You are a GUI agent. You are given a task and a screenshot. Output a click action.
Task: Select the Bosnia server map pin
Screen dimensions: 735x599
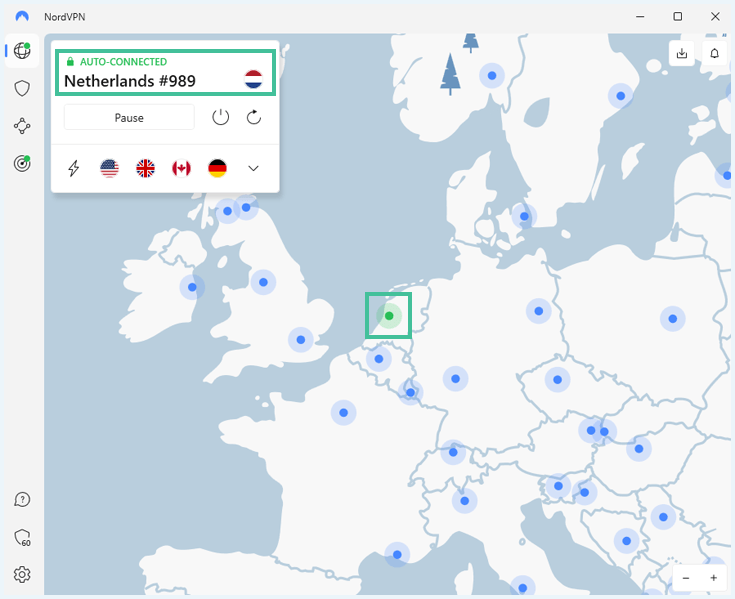click(626, 541)
